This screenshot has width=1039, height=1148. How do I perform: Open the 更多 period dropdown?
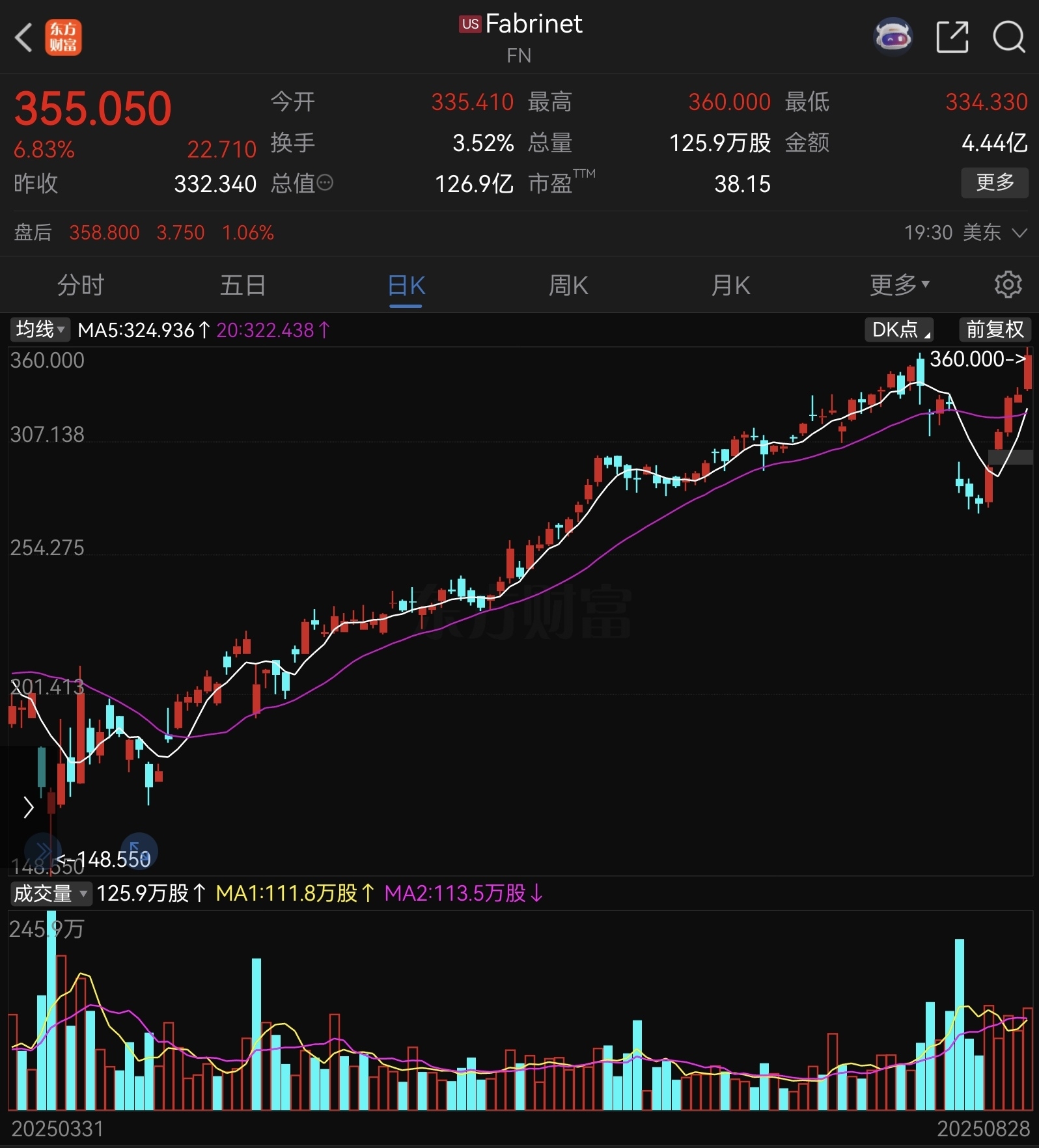[x=900, y=285]
